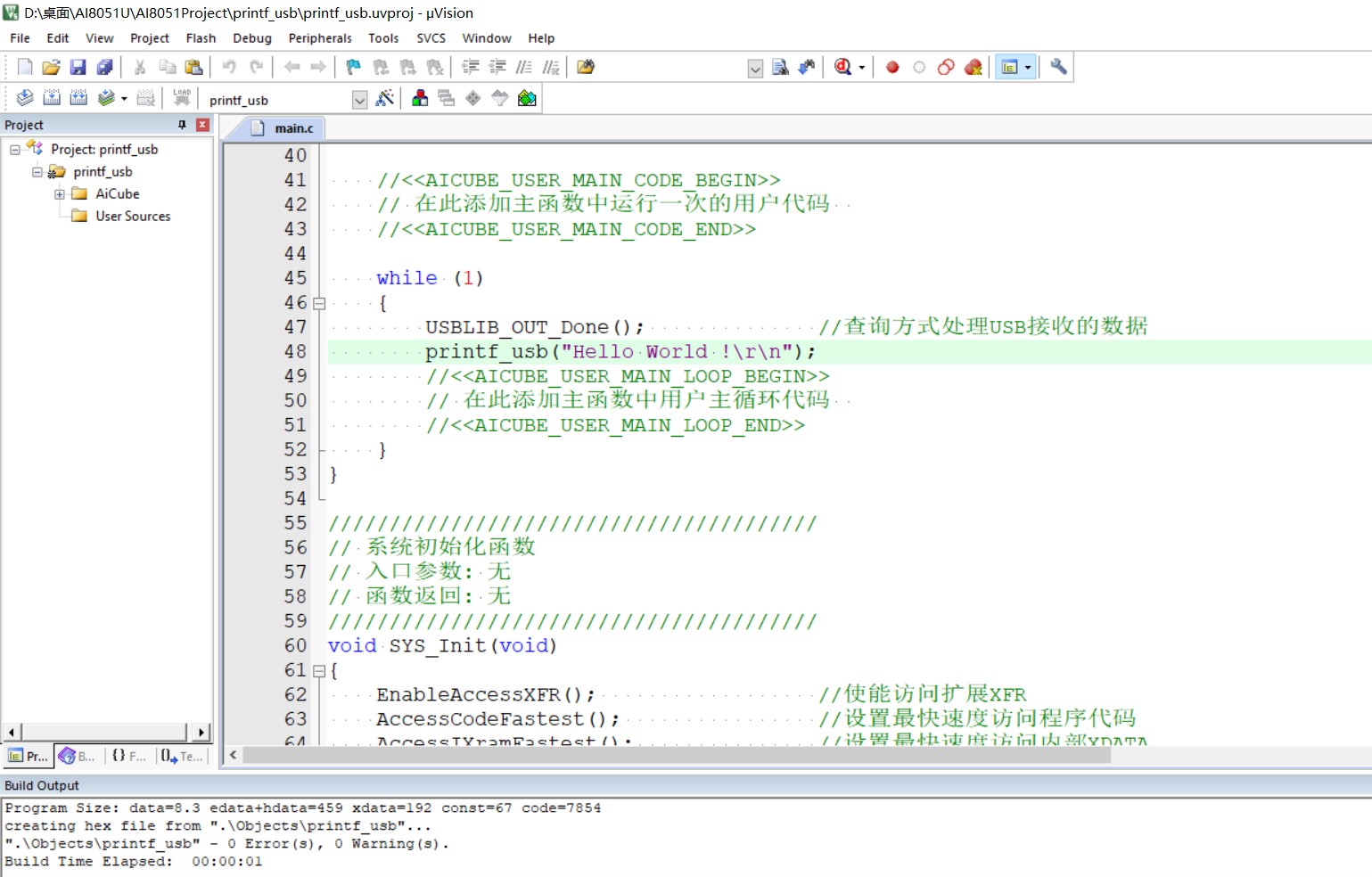The image size is (1372, 877).
Task: Expand the AiCube folder tree node
Action: point(60,194)
